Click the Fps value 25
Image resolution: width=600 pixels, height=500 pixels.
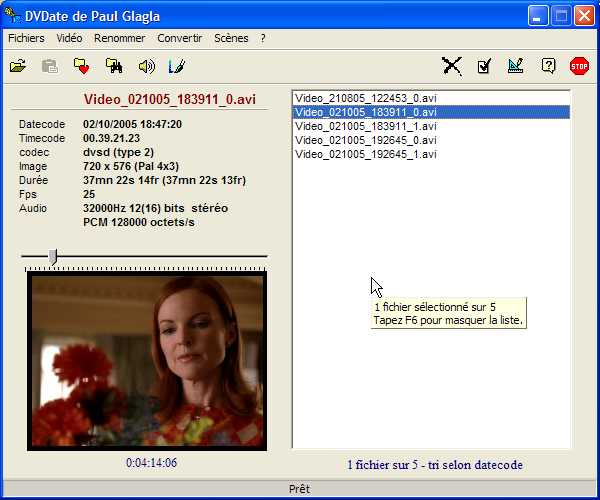tap(89, 194)
